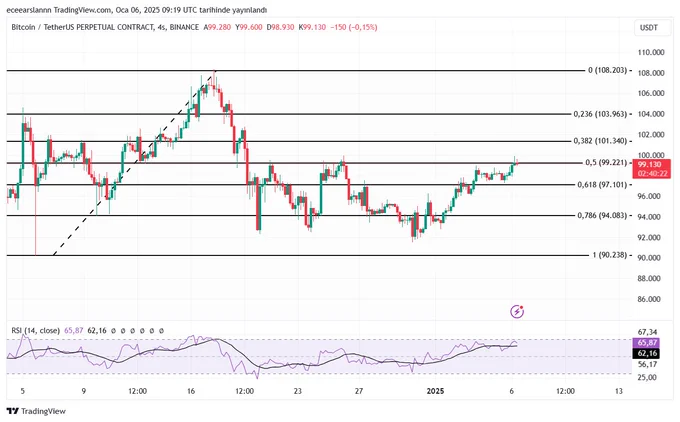Click the red 99.130 current price tag
The width and height of the screenshot is (680, 422).
pyautogui.click(x=652, y=165)
